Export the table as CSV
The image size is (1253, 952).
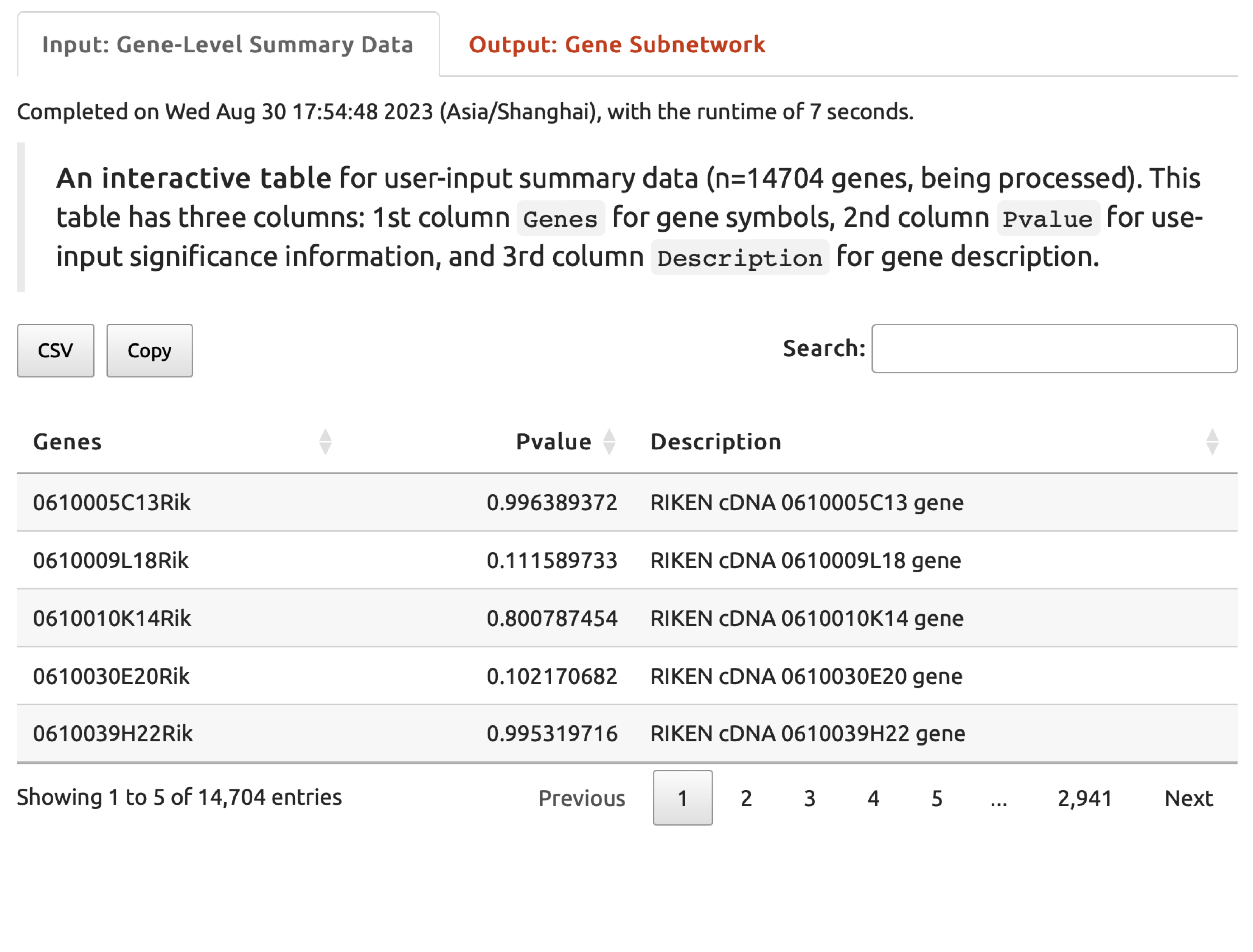point(55,350)
